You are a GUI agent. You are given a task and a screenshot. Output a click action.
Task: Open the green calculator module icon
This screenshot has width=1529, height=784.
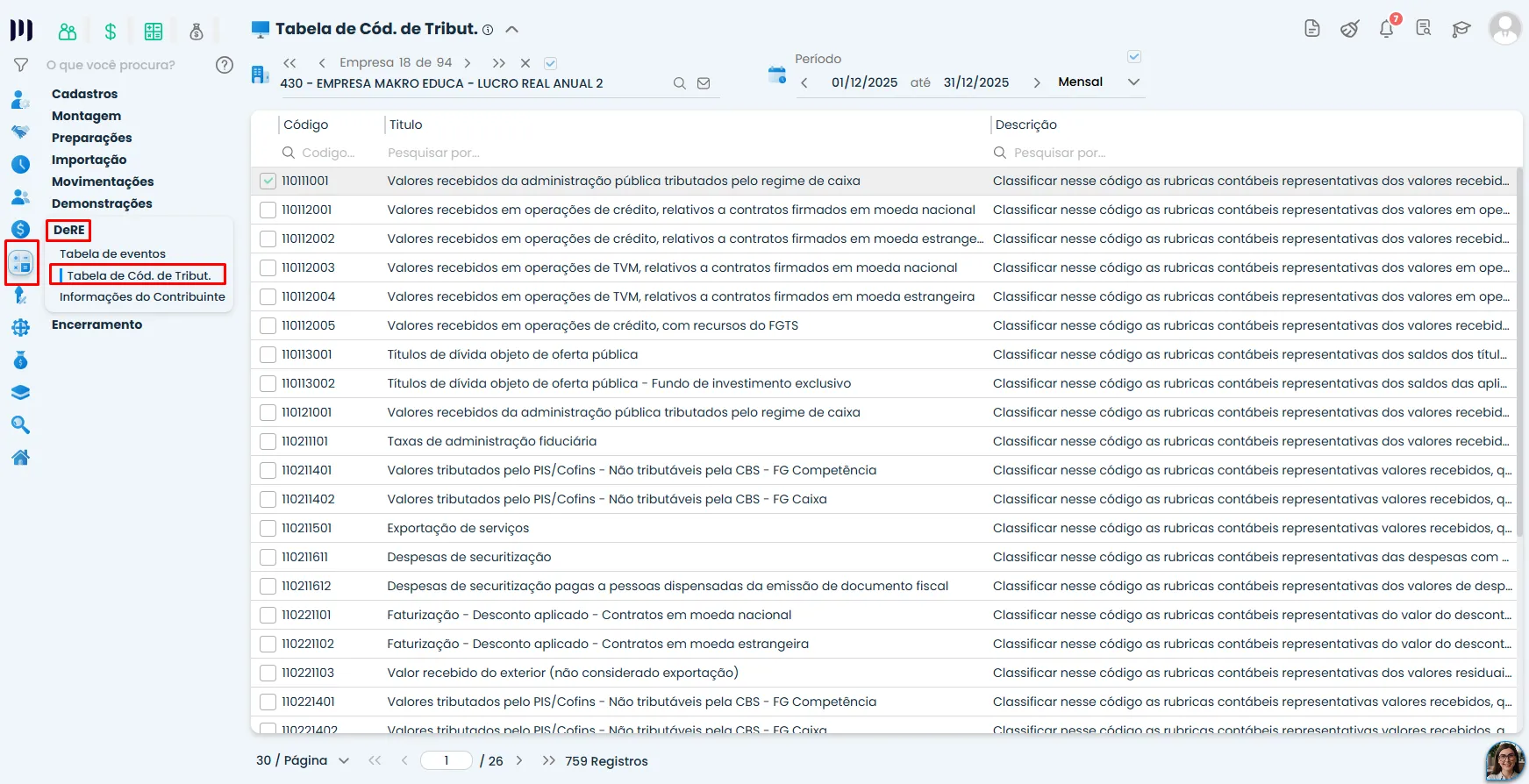(x=154, y=32)
